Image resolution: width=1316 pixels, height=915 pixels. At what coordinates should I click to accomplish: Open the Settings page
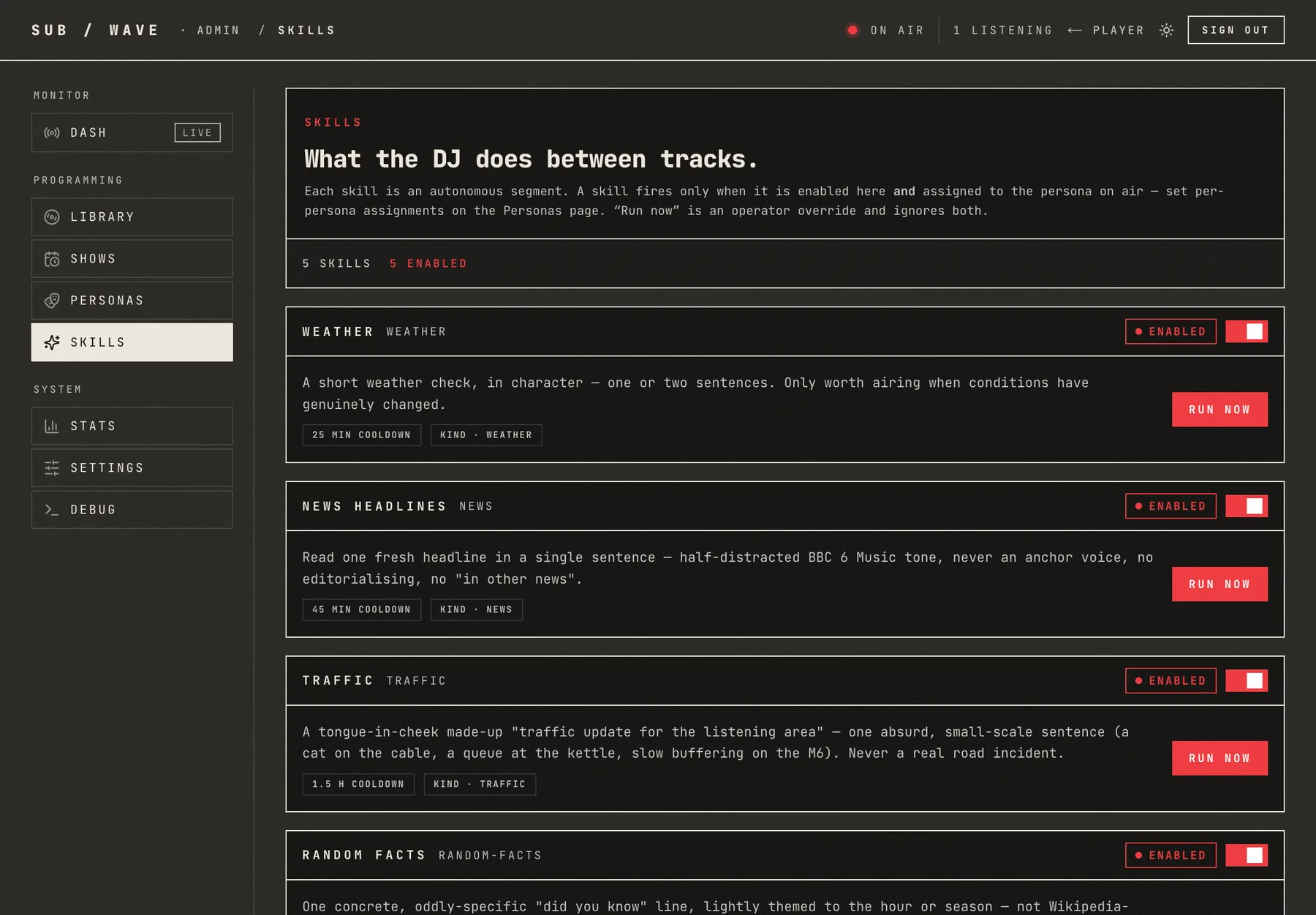coord(132,468)
